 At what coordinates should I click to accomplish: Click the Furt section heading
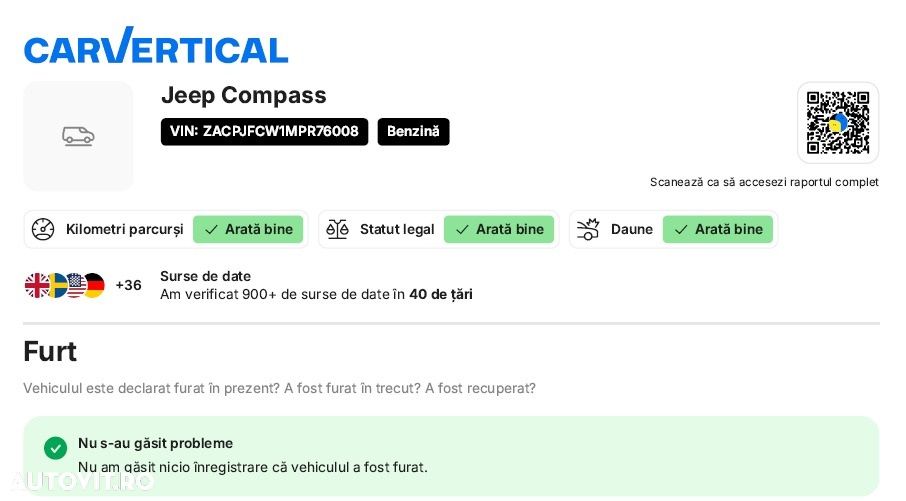[50, 351]
